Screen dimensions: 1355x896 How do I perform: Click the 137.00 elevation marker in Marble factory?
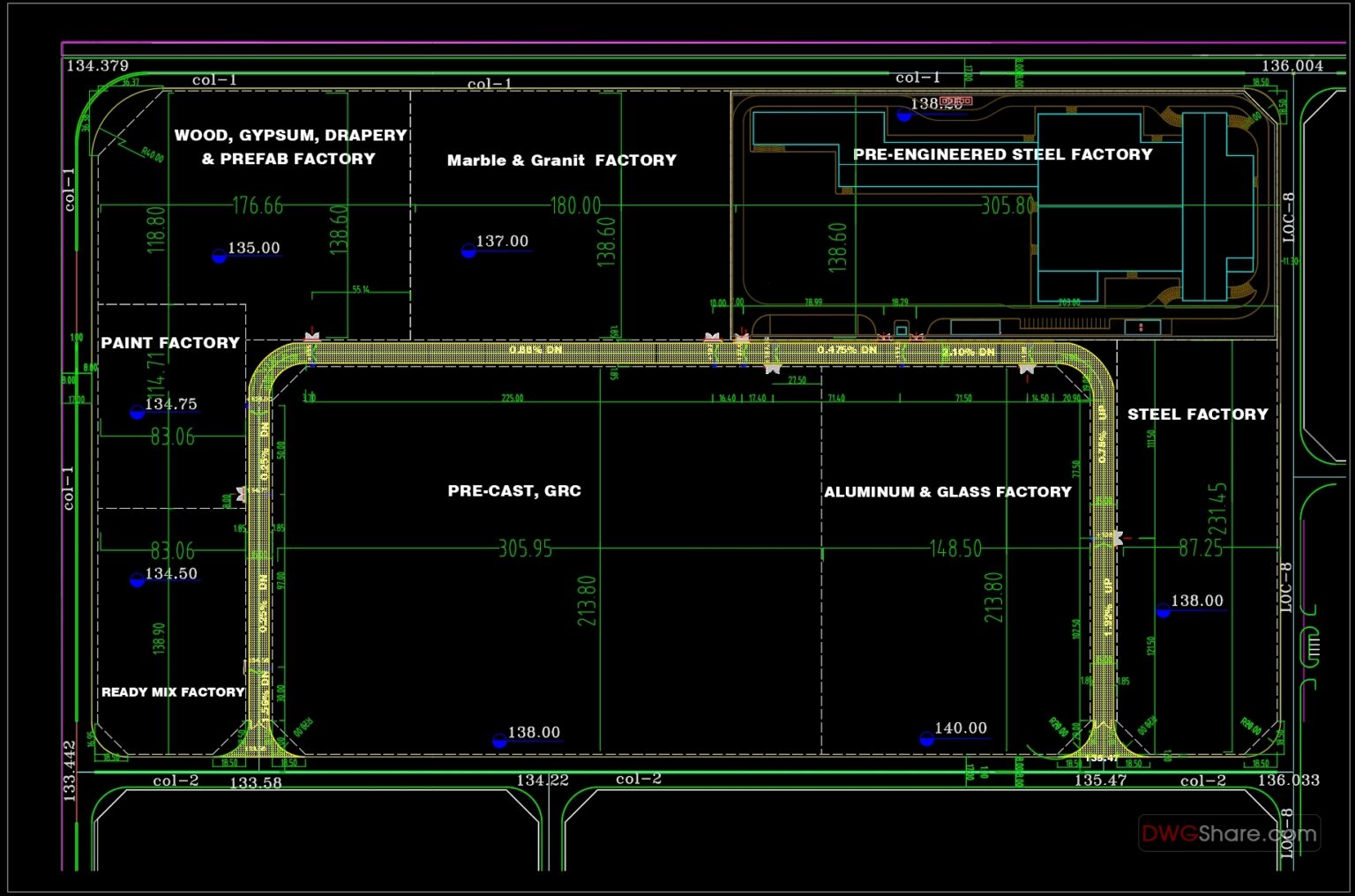click(x=468, y=249)
